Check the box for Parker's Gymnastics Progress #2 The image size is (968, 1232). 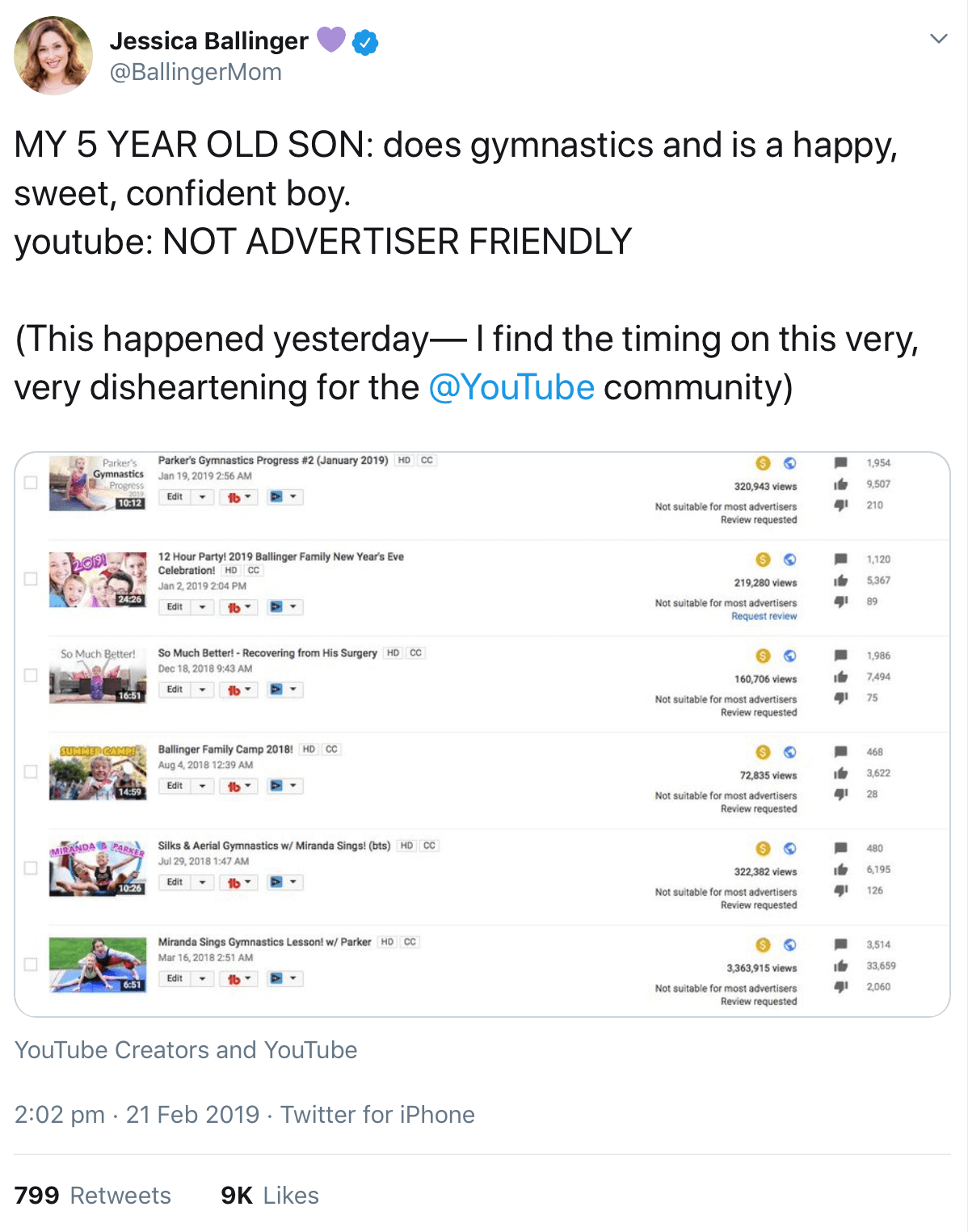(x=31, y=483)
